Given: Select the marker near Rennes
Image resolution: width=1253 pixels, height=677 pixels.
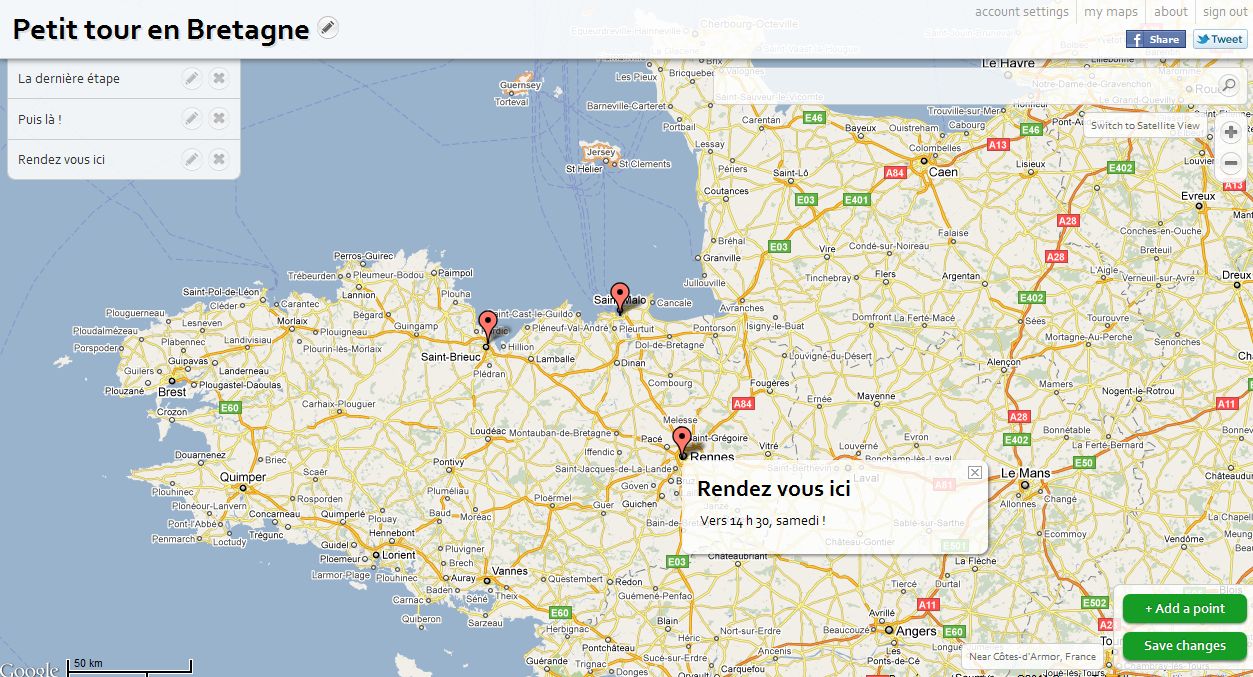Looking at the screenshot, I should (680, 437).
